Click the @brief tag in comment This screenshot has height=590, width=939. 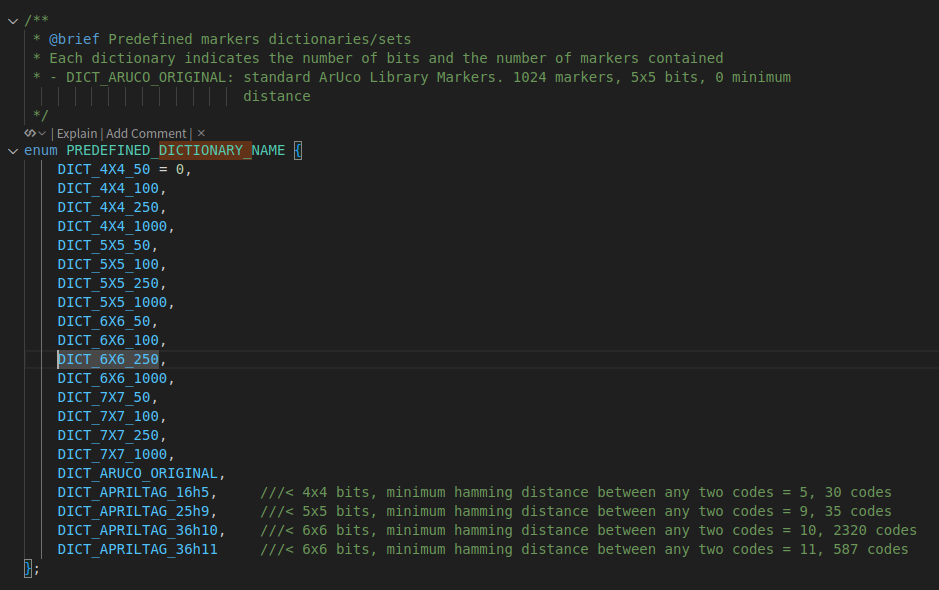click(74, 39)
